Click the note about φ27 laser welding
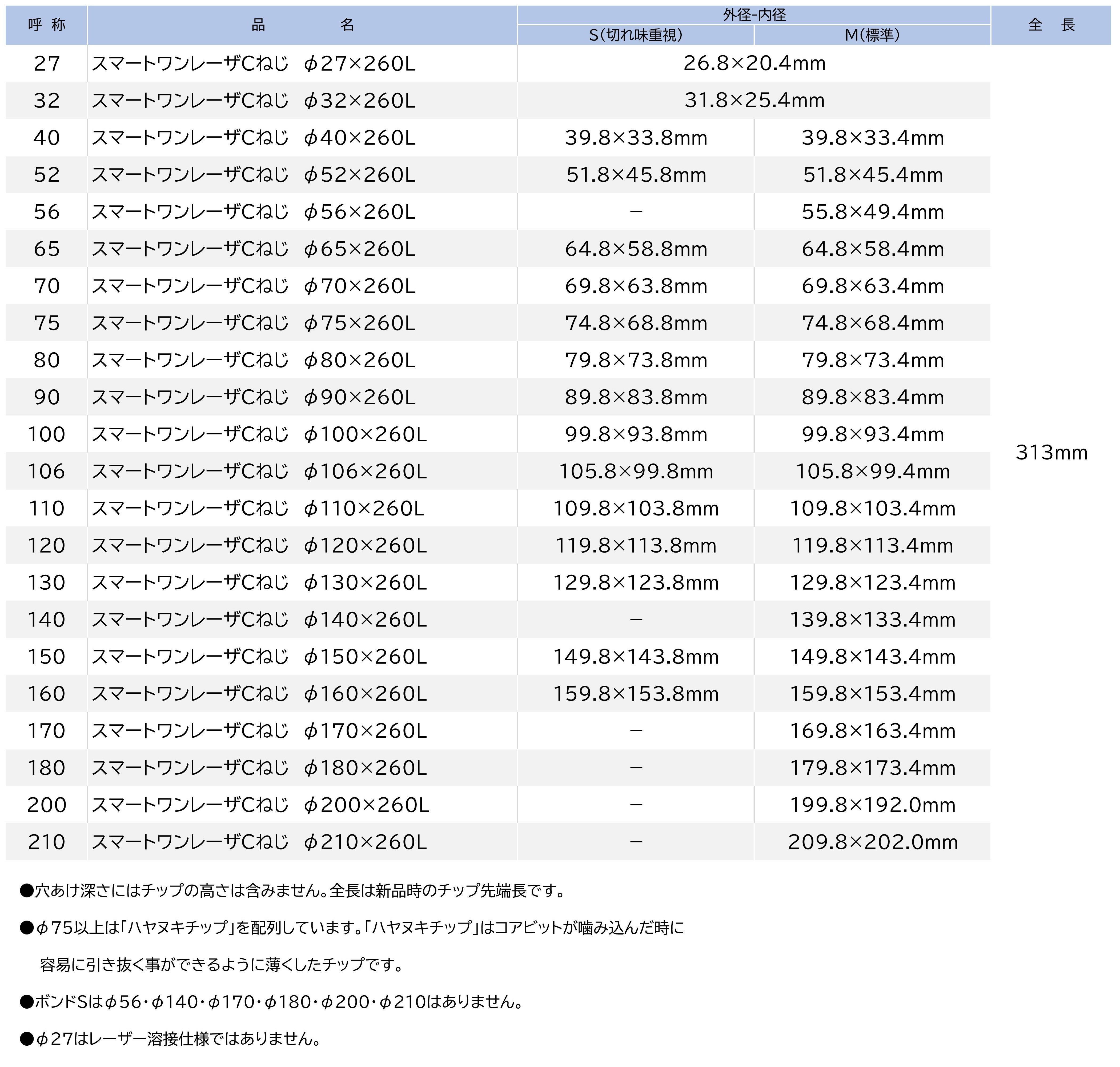Screen dimensions: 1120x1067 (x=171, y=1039)
